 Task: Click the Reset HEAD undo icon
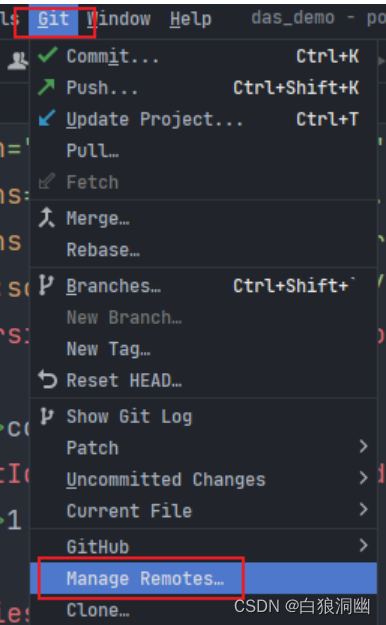[x=47, y=379]
